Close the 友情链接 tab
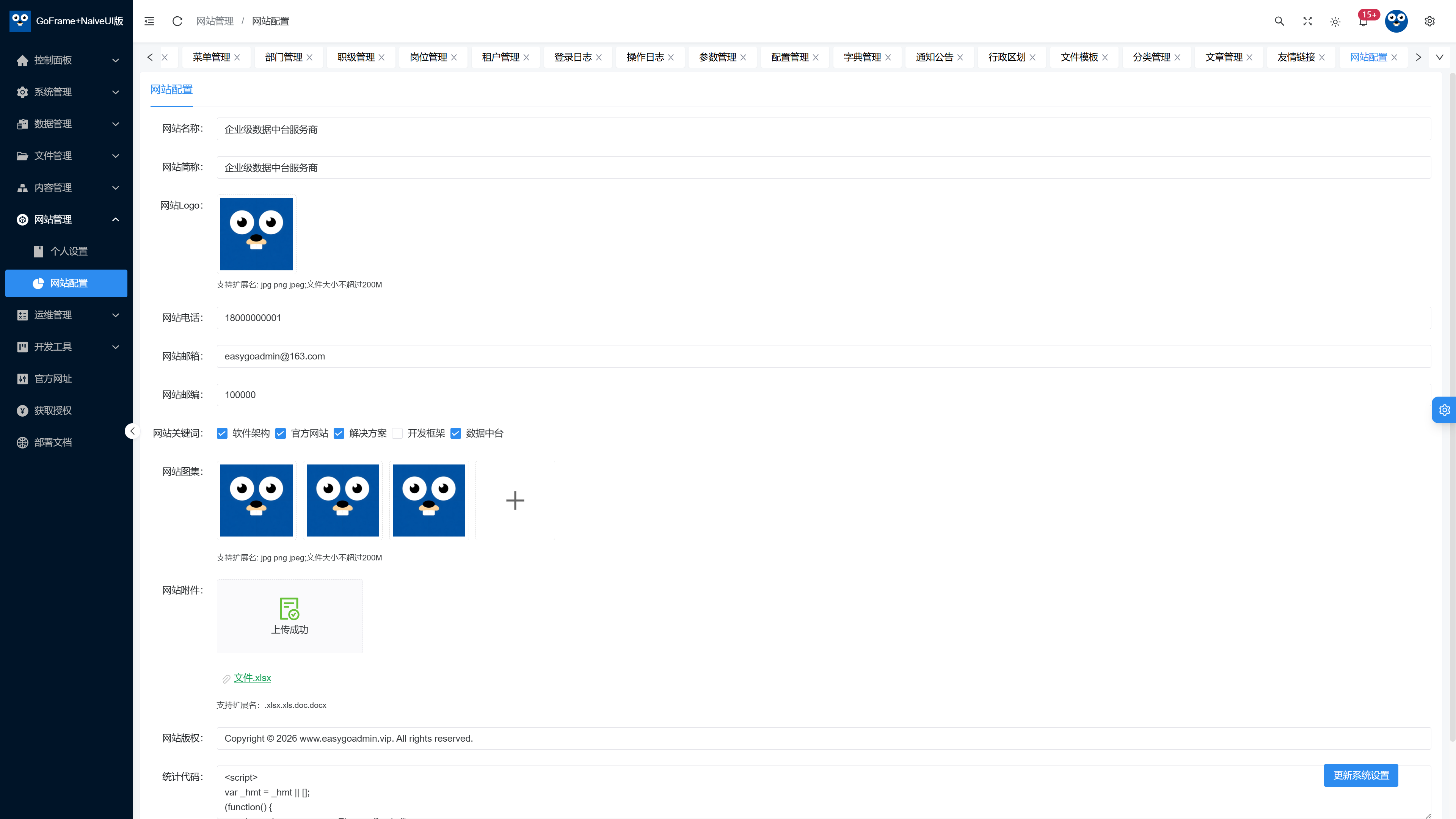 click(x=1321, y=57)
